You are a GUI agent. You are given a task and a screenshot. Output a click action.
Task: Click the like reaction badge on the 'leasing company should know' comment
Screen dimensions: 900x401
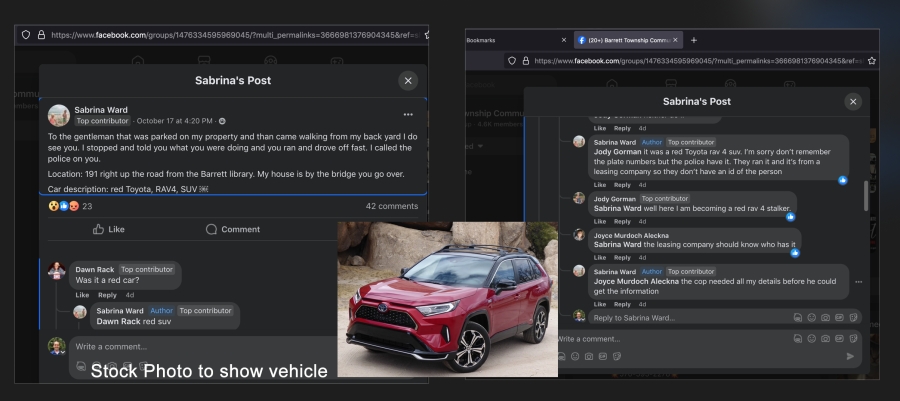coord(795,252)
